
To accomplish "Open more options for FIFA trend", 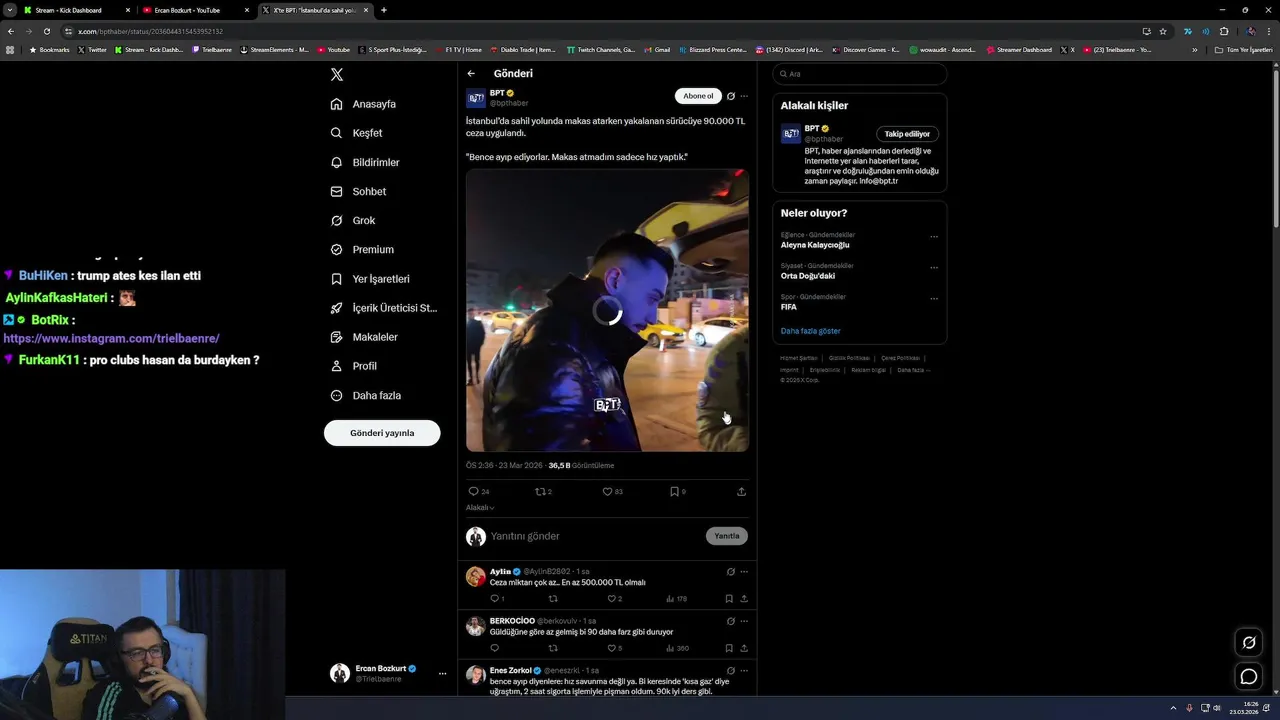I will [x=934, y=298].
